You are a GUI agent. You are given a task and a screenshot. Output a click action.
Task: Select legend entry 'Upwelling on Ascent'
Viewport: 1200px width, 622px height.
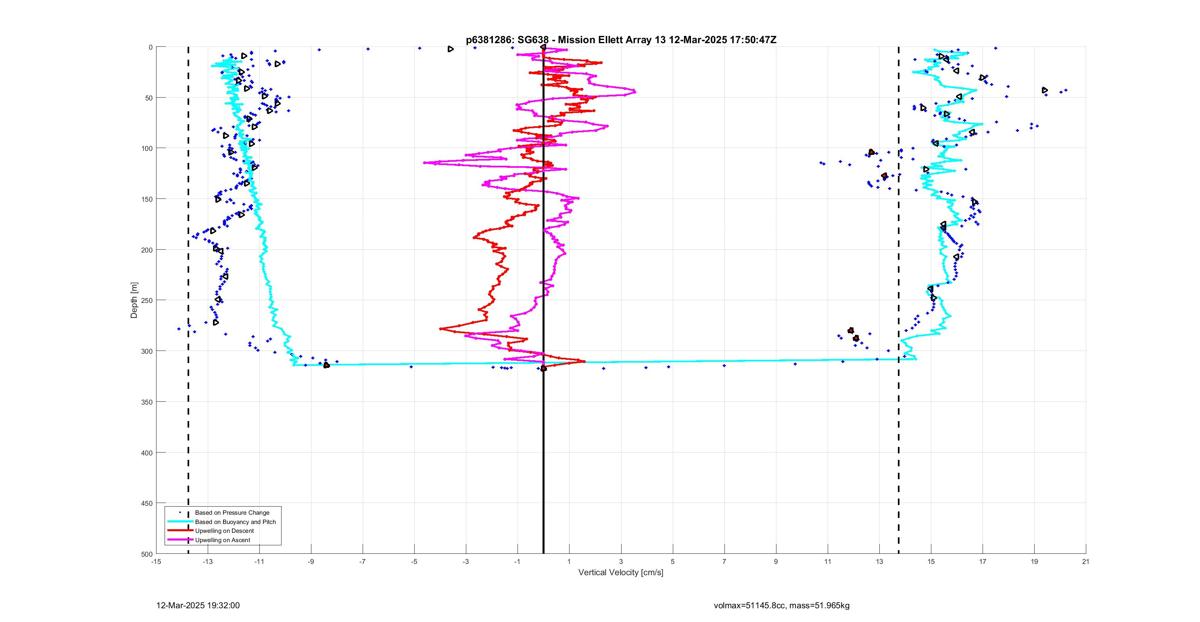(x=224, y=540)
